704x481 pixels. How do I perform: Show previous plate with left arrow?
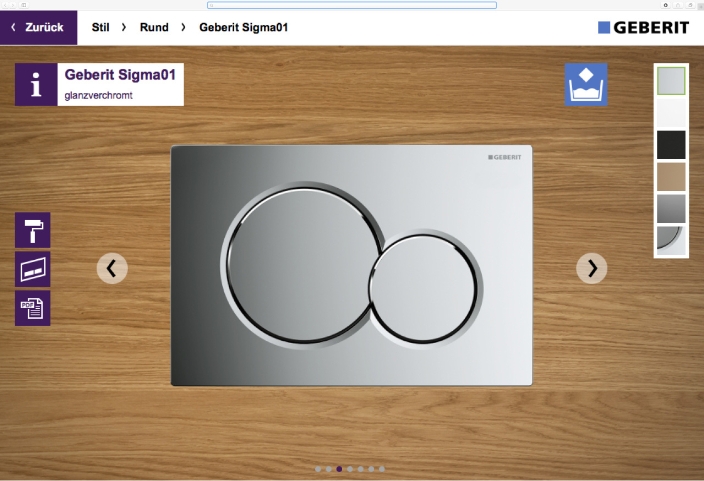(x=112, y=269)
